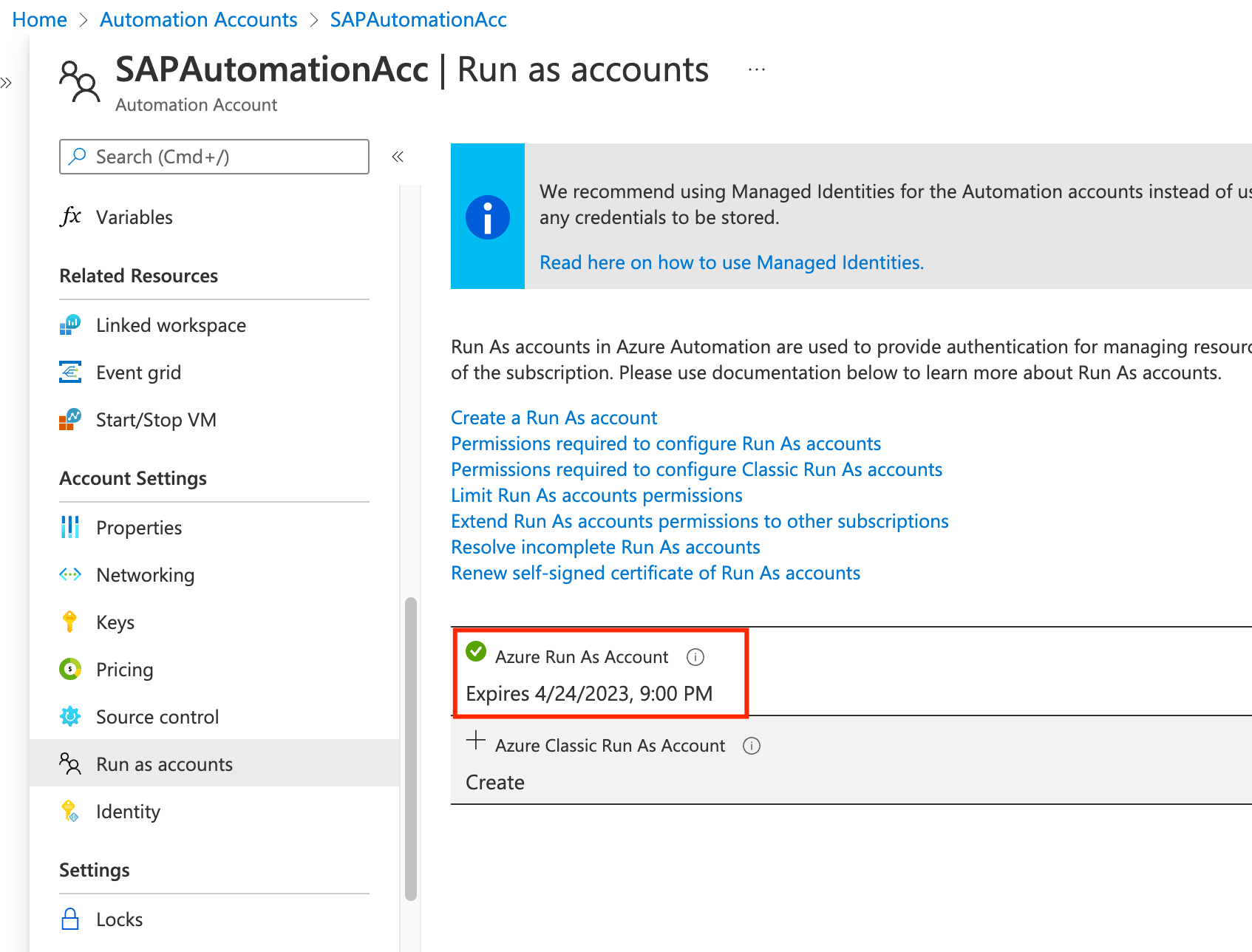This screenshot has width=1252, height=952.
Task: Click the blue information banner icon
Action: [x=488, y=217]
